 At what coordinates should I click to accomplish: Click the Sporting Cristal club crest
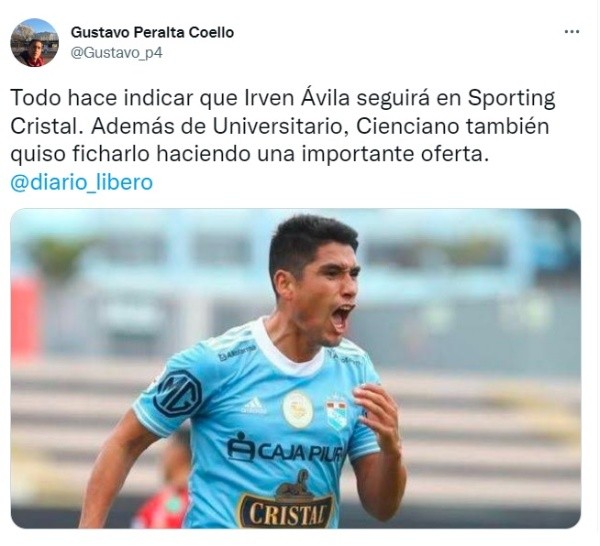tap(337, 414)
